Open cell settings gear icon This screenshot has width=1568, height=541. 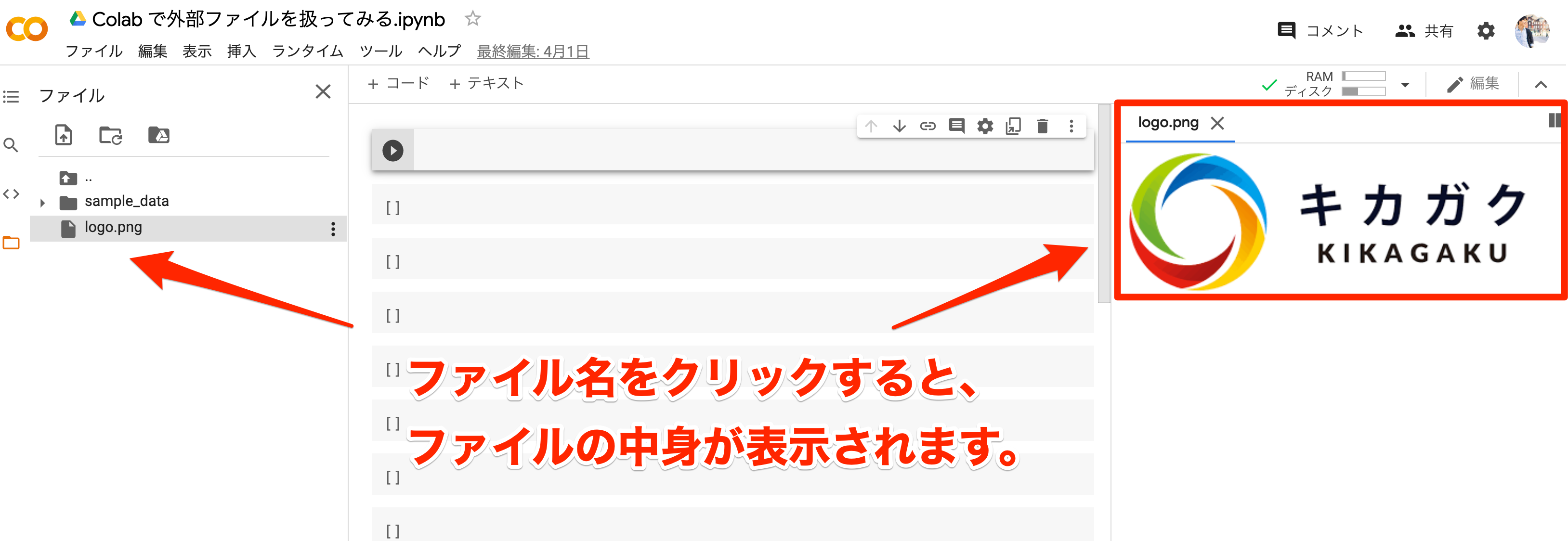985,126
